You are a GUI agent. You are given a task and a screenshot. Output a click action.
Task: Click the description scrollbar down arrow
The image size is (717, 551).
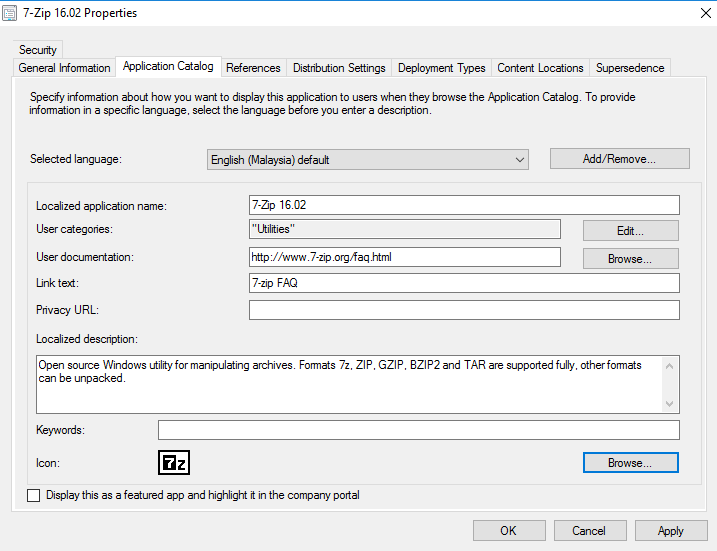[x=669, y=404]
